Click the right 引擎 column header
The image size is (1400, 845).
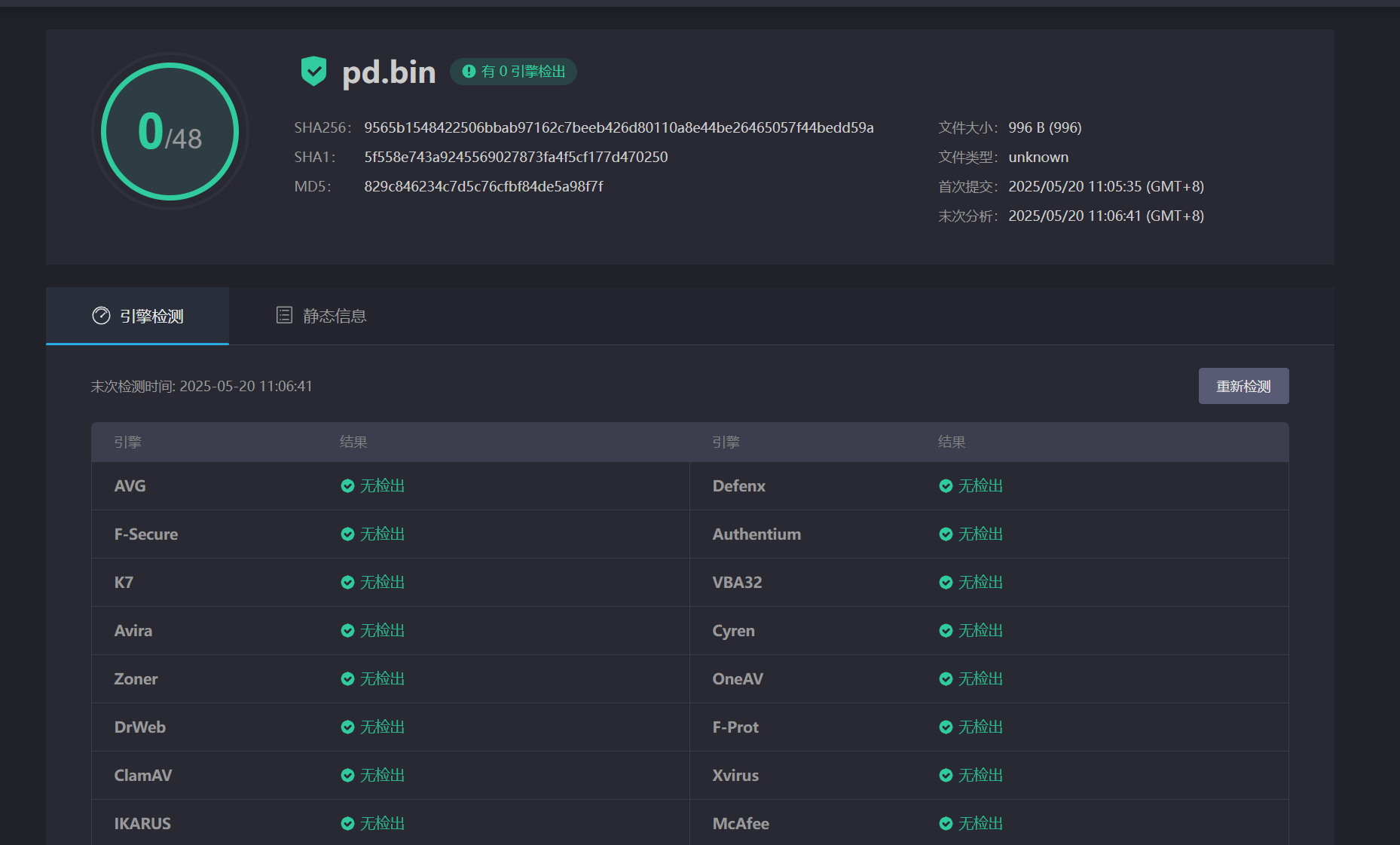tap(726, 442)
